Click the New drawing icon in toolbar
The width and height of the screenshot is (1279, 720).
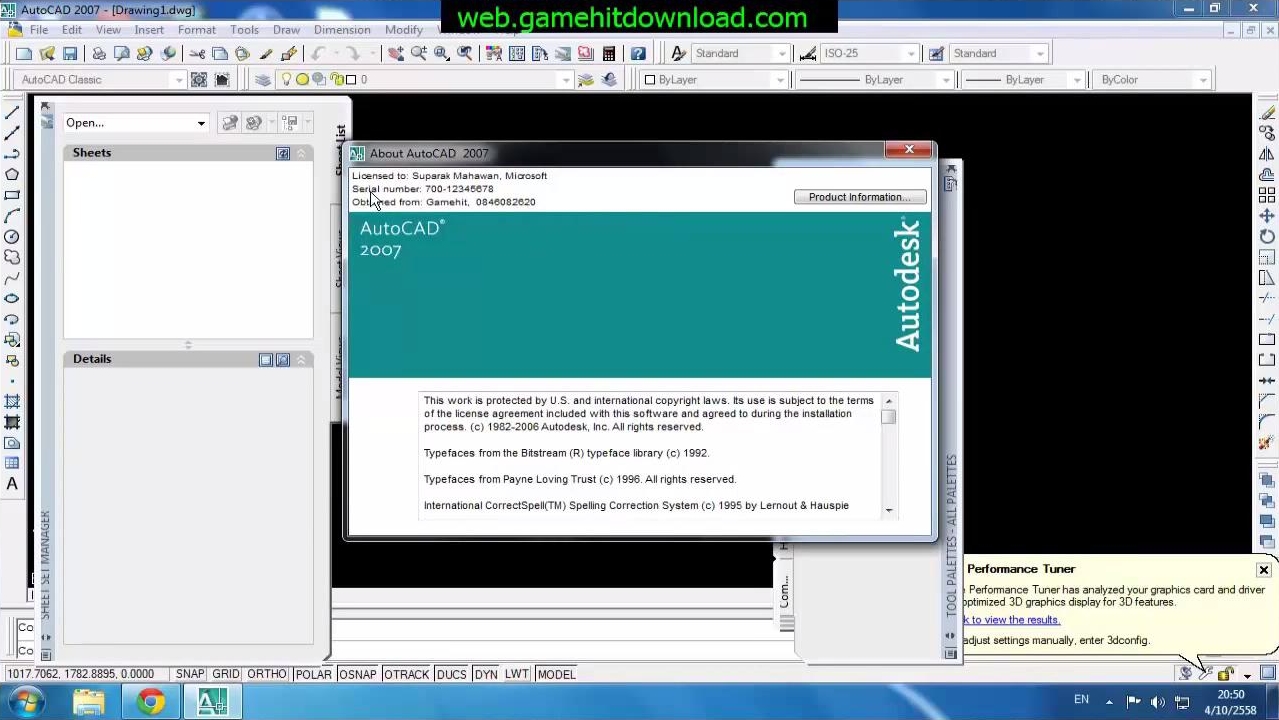click(x=23, y=53)
